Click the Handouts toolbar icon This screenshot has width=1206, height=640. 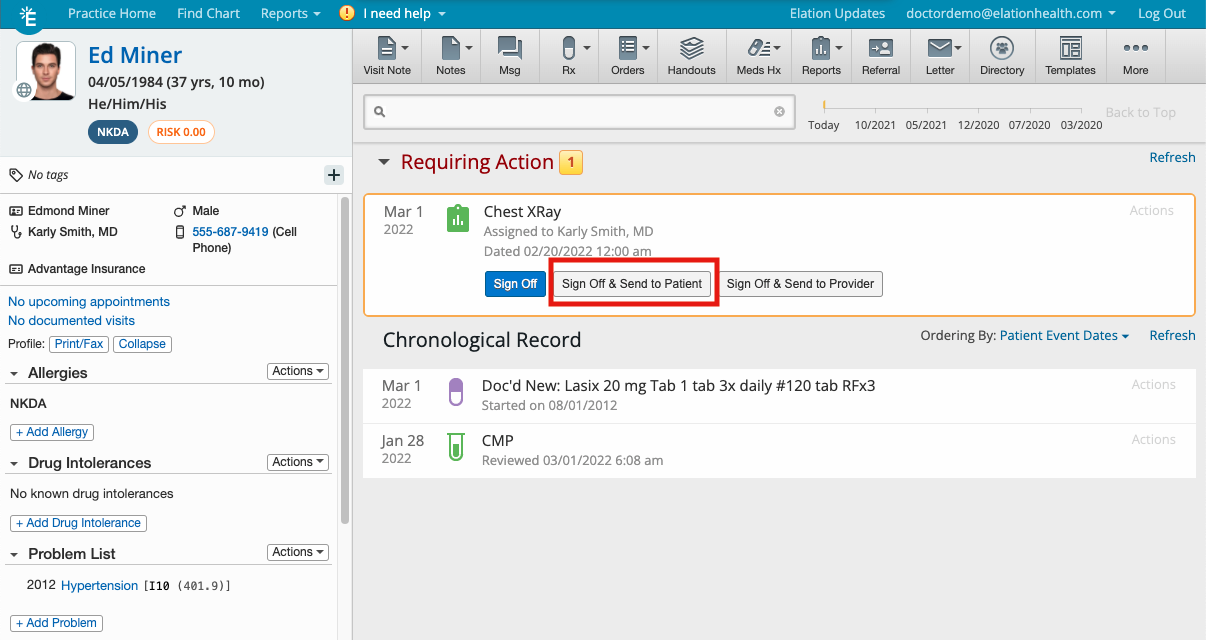(691, 56)
